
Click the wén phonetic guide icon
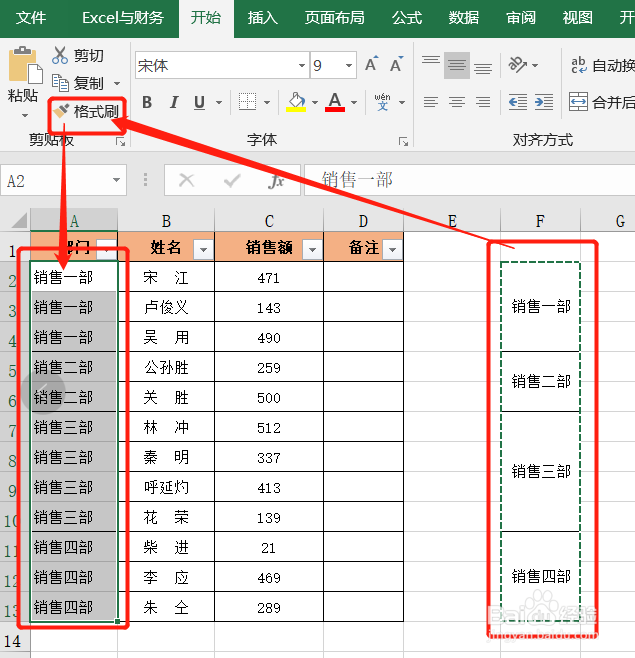(382, 102)
